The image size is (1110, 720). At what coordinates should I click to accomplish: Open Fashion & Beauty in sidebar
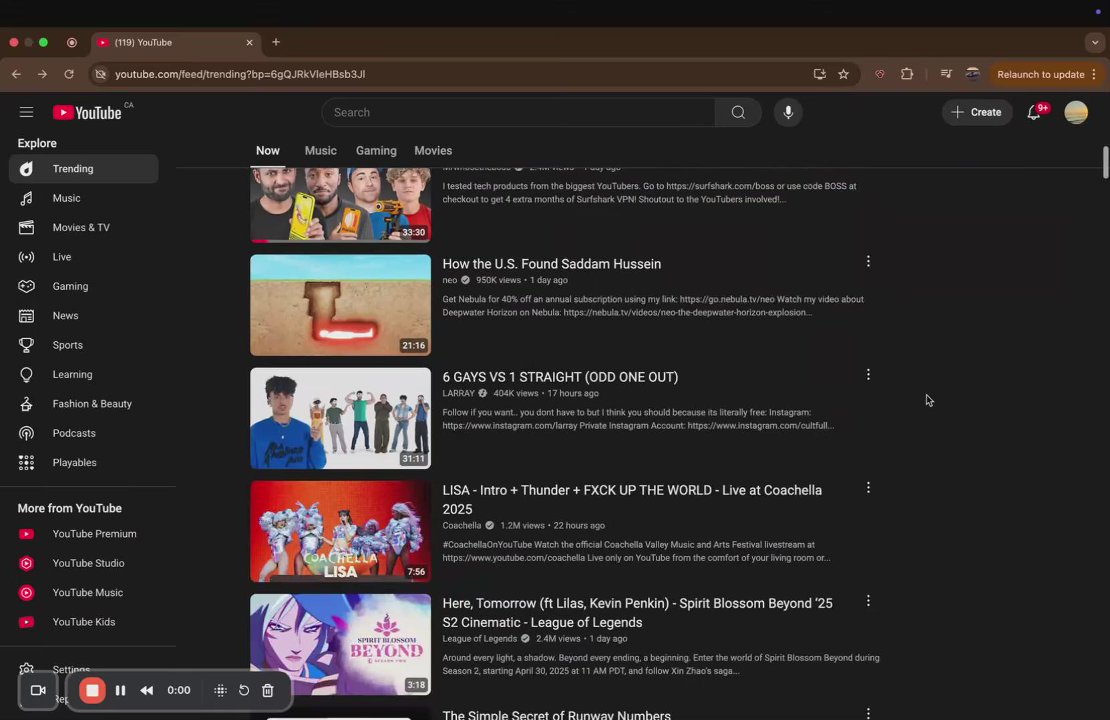click(x=84, y=404)
